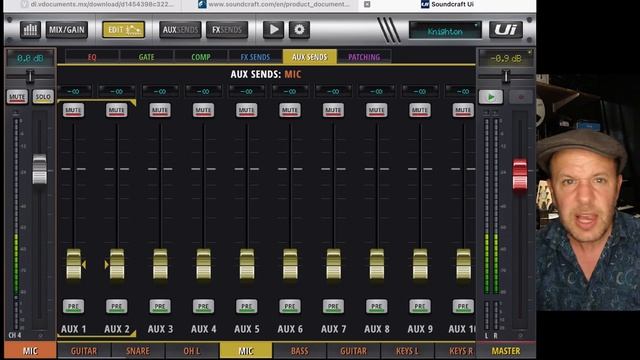Select the MIC channel label at bottom left
640x360 pixels.
30,351
